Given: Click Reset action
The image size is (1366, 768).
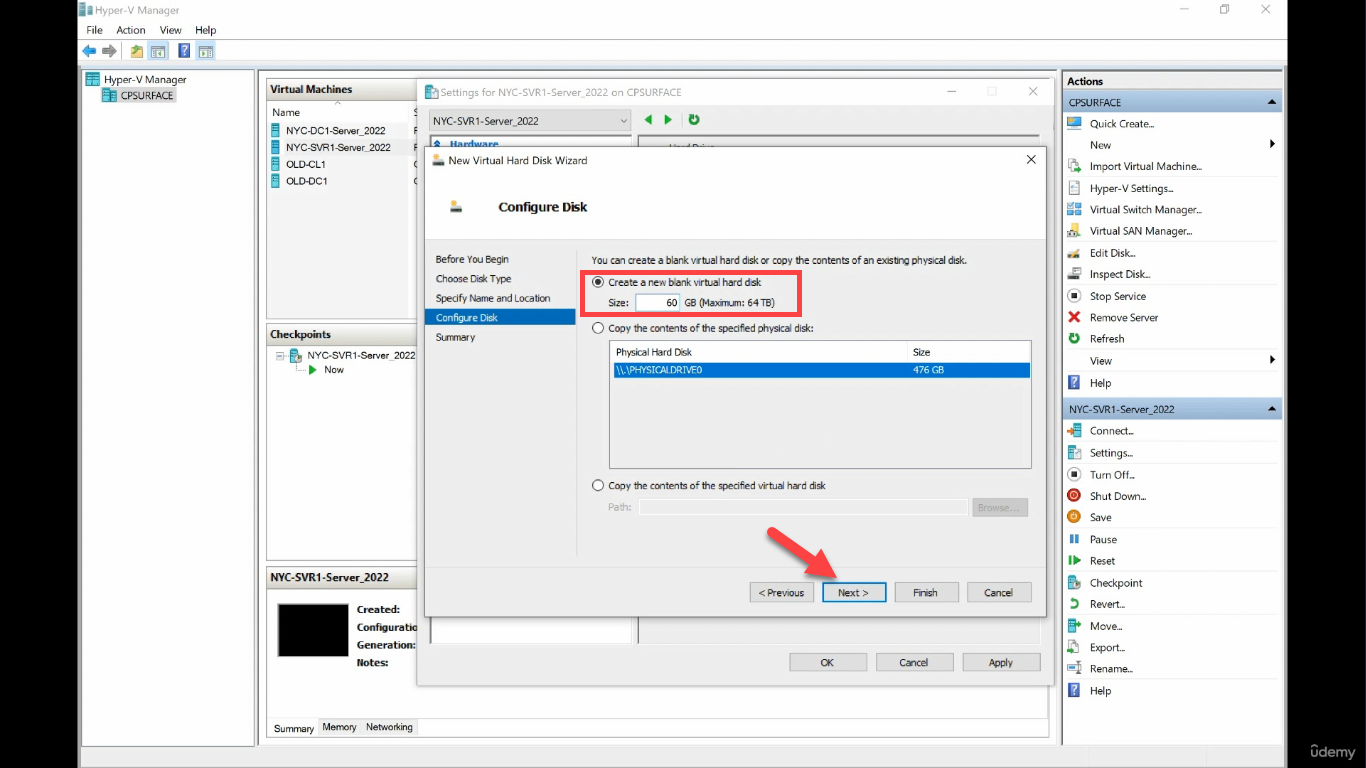Looking at the screenshot, I should [x=1102, y=561].
